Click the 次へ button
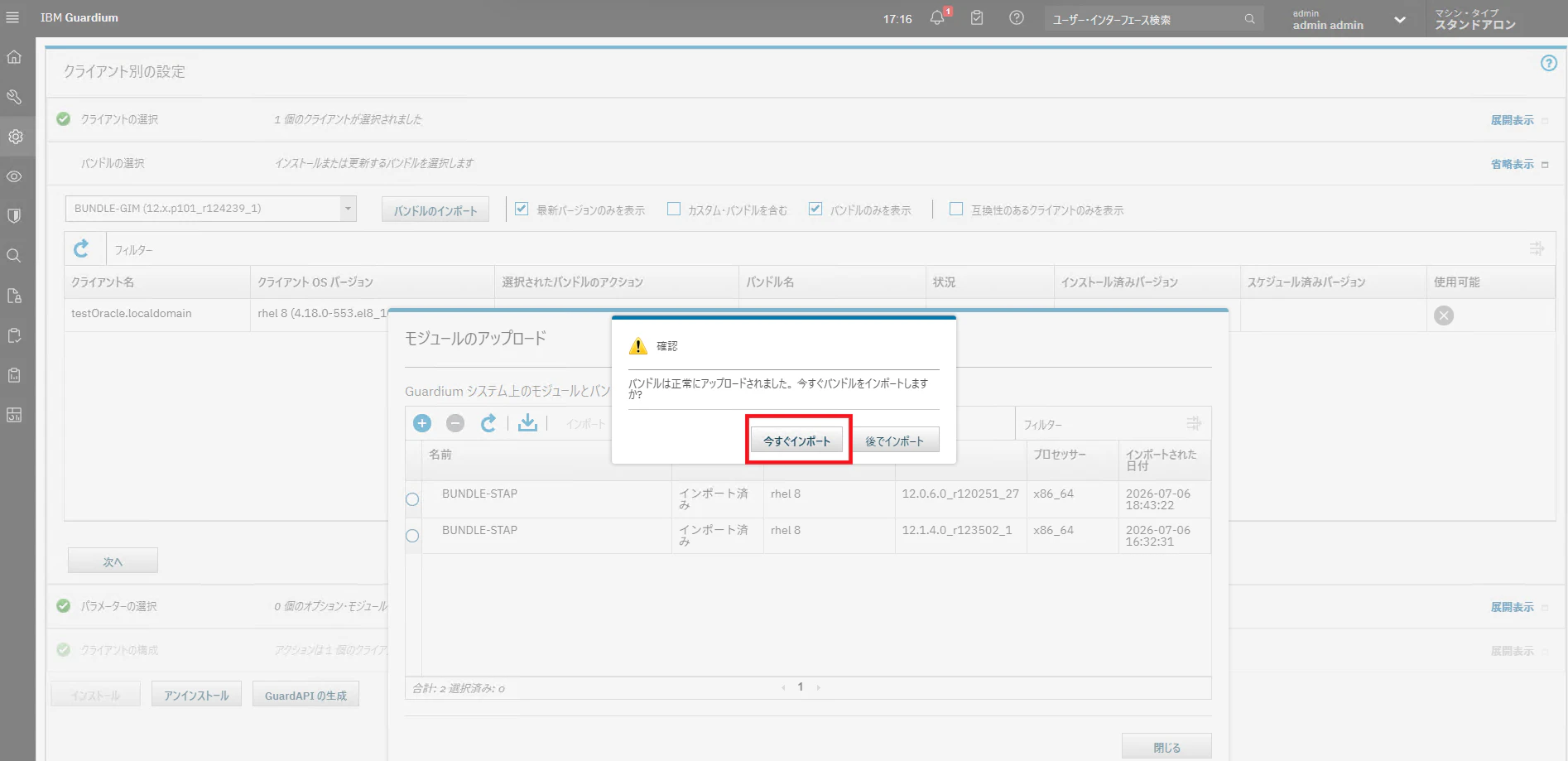 (x=113, y=561)
